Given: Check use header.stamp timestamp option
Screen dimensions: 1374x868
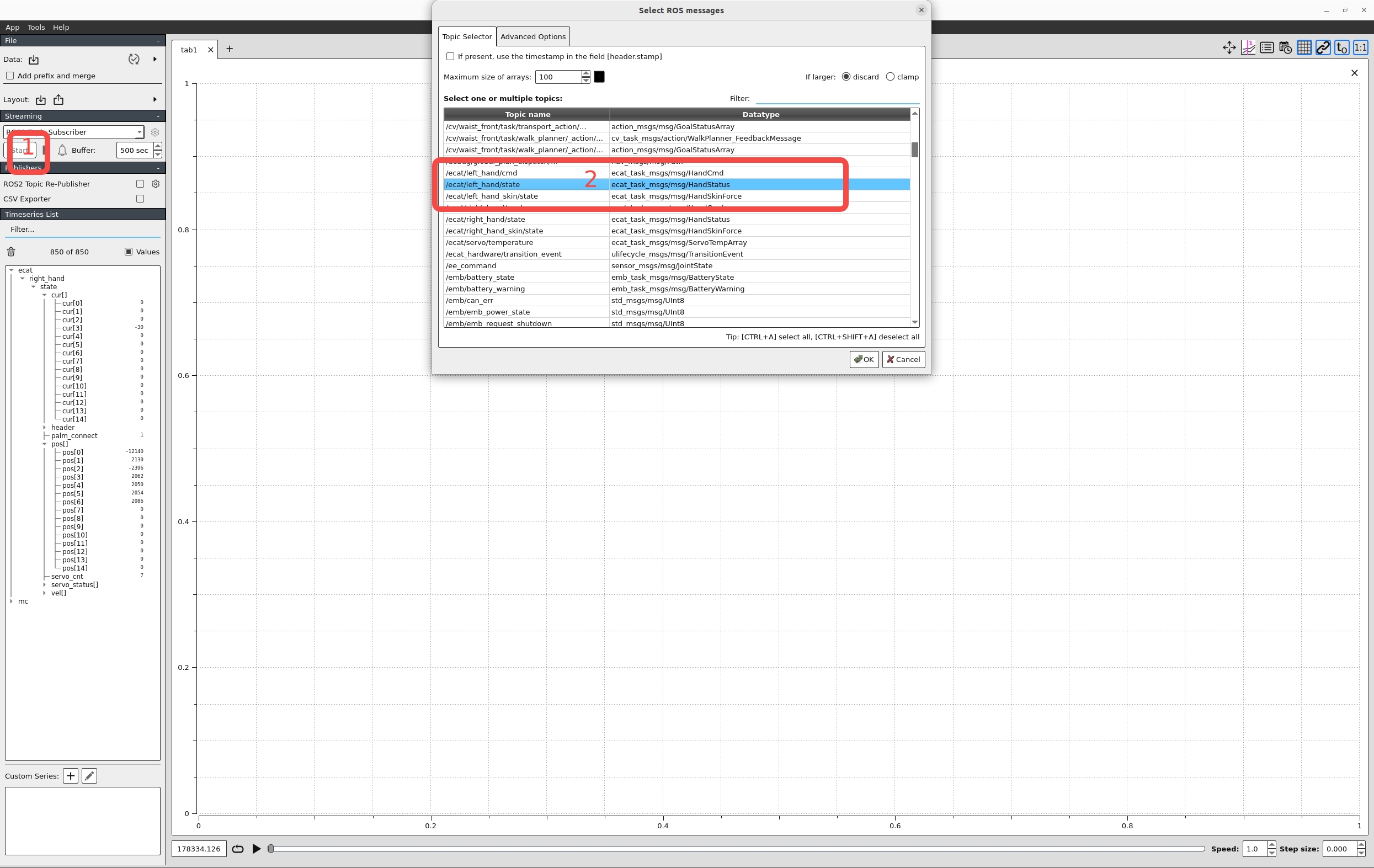Looking at the screenshot, I should [x=450, y=56].
